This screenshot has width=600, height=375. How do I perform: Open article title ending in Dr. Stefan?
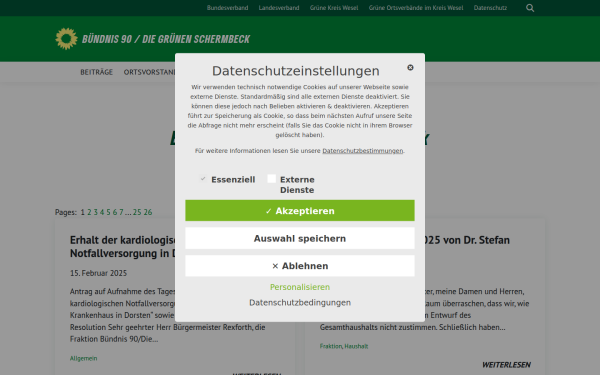coord(467,240)
